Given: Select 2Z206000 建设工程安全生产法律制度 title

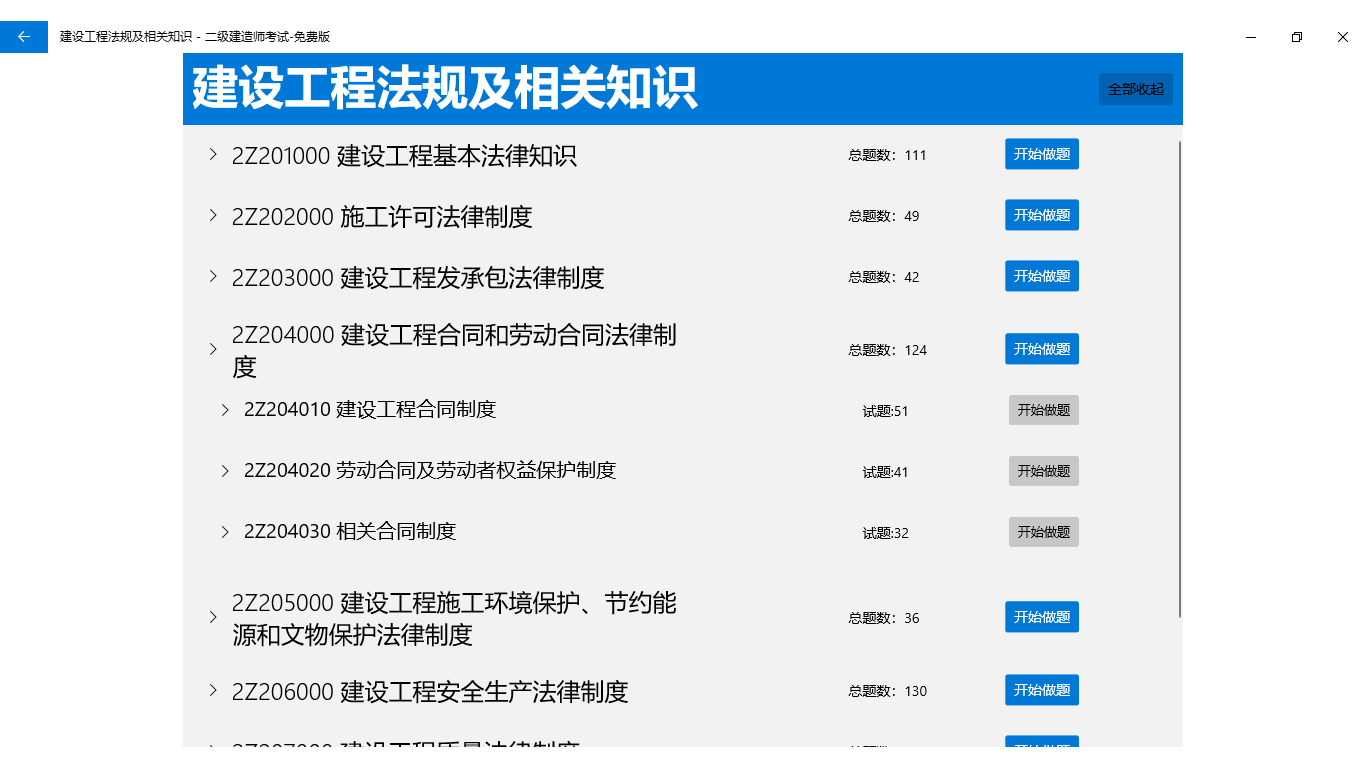Looking at the screenshot, I should point(430,692).
